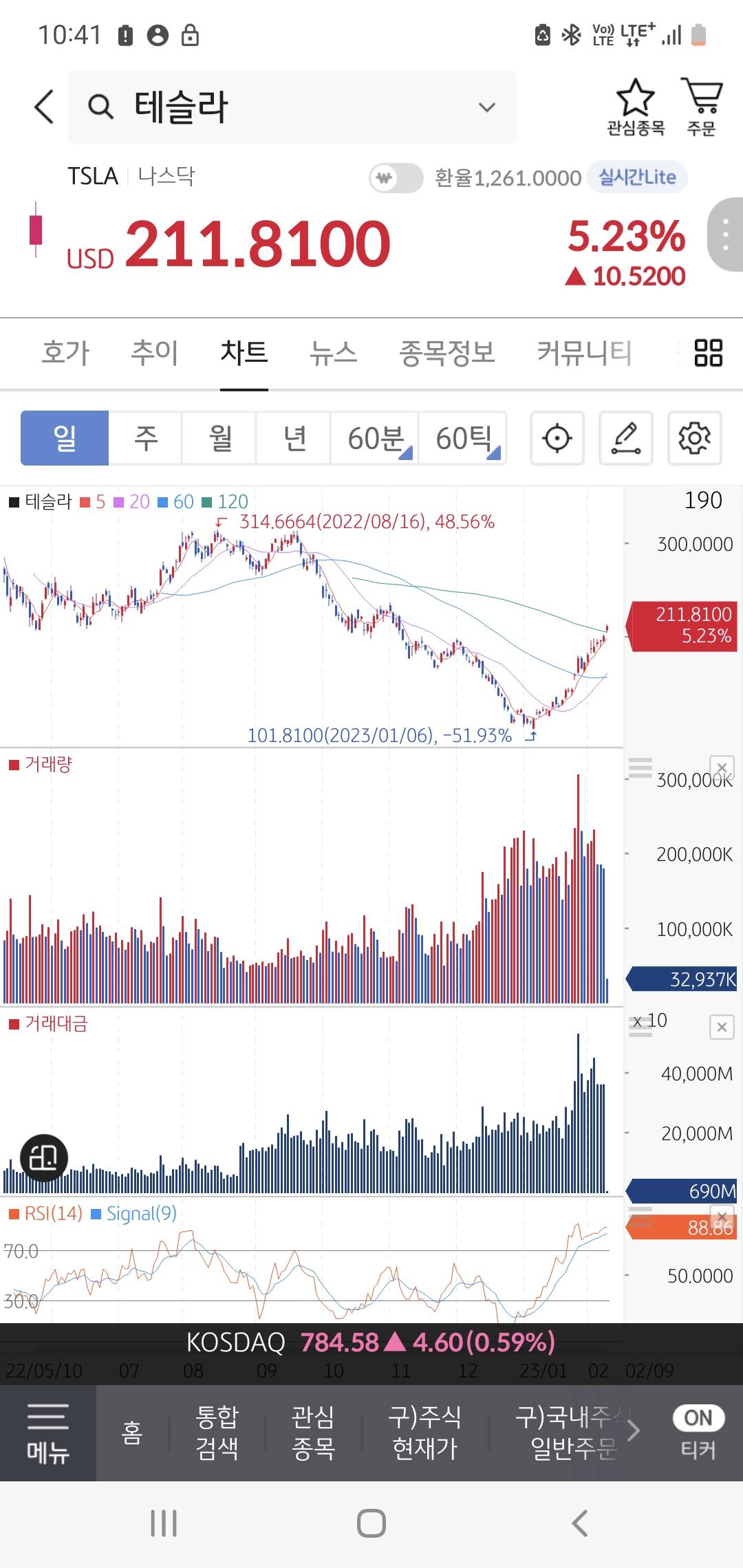Open the 메뉴 hamburger button
Screen dimensions: 743x1568
47,1433
